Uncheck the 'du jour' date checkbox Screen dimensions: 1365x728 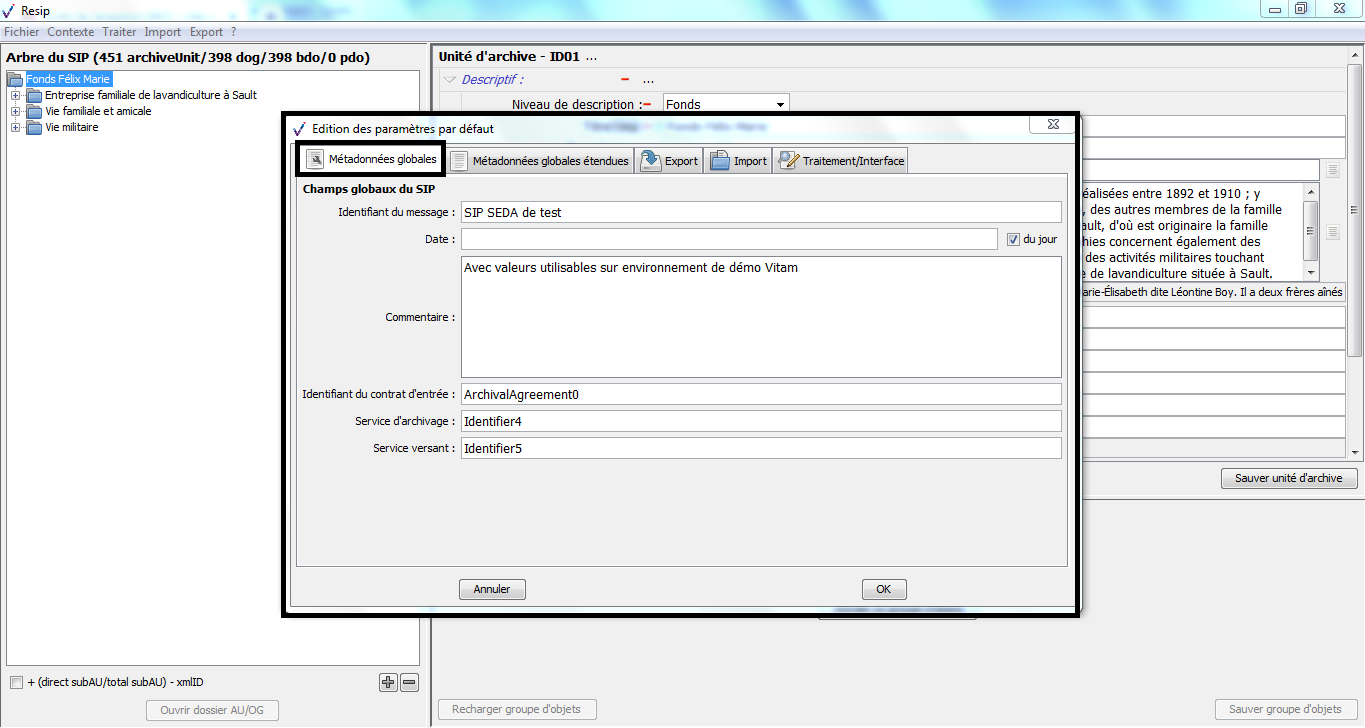point(1013,240)
